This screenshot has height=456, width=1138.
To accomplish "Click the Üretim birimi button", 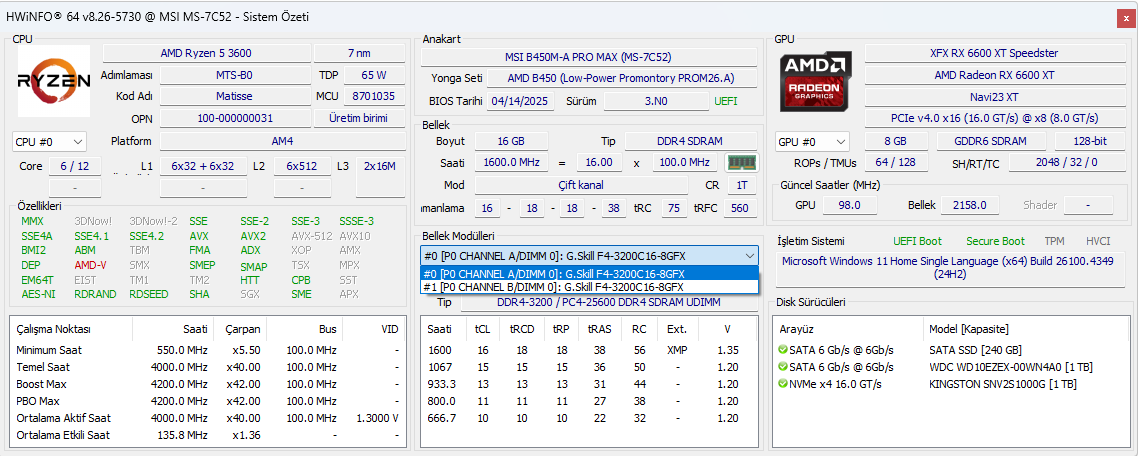I will click(359, 118).
